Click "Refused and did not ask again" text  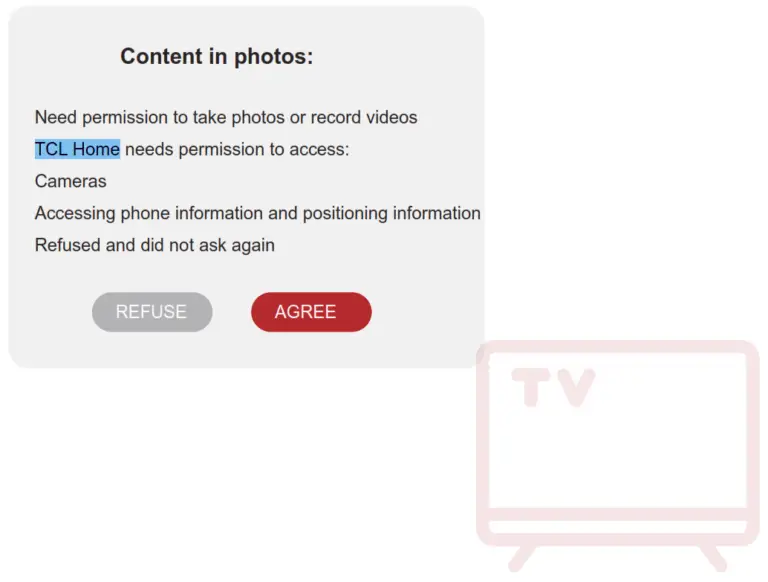(155, 245)
